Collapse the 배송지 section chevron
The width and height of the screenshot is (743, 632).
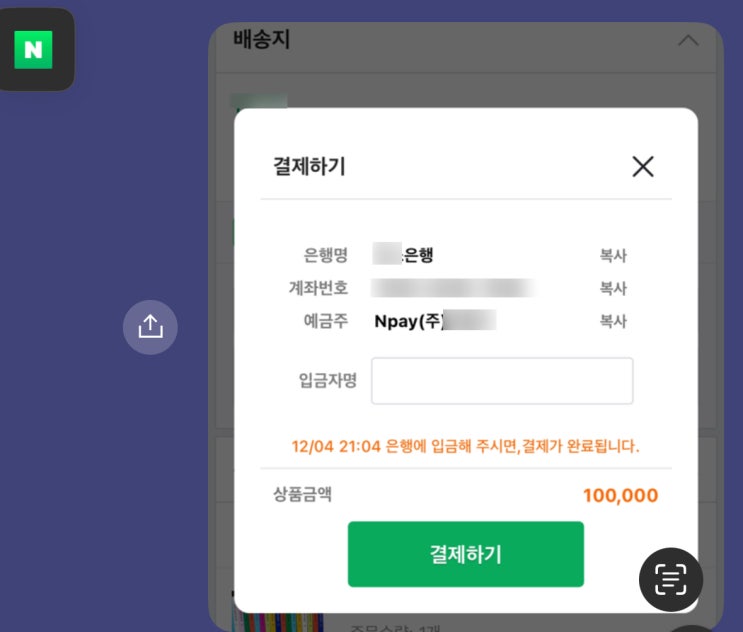pyautogui.click(x=688, y=41)
